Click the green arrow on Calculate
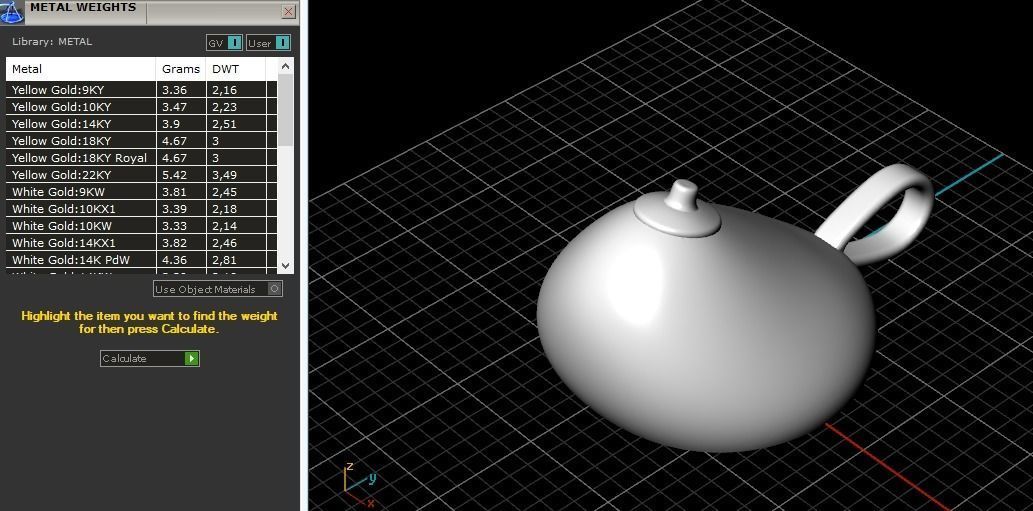The image size is (1033, 511). 192,358
